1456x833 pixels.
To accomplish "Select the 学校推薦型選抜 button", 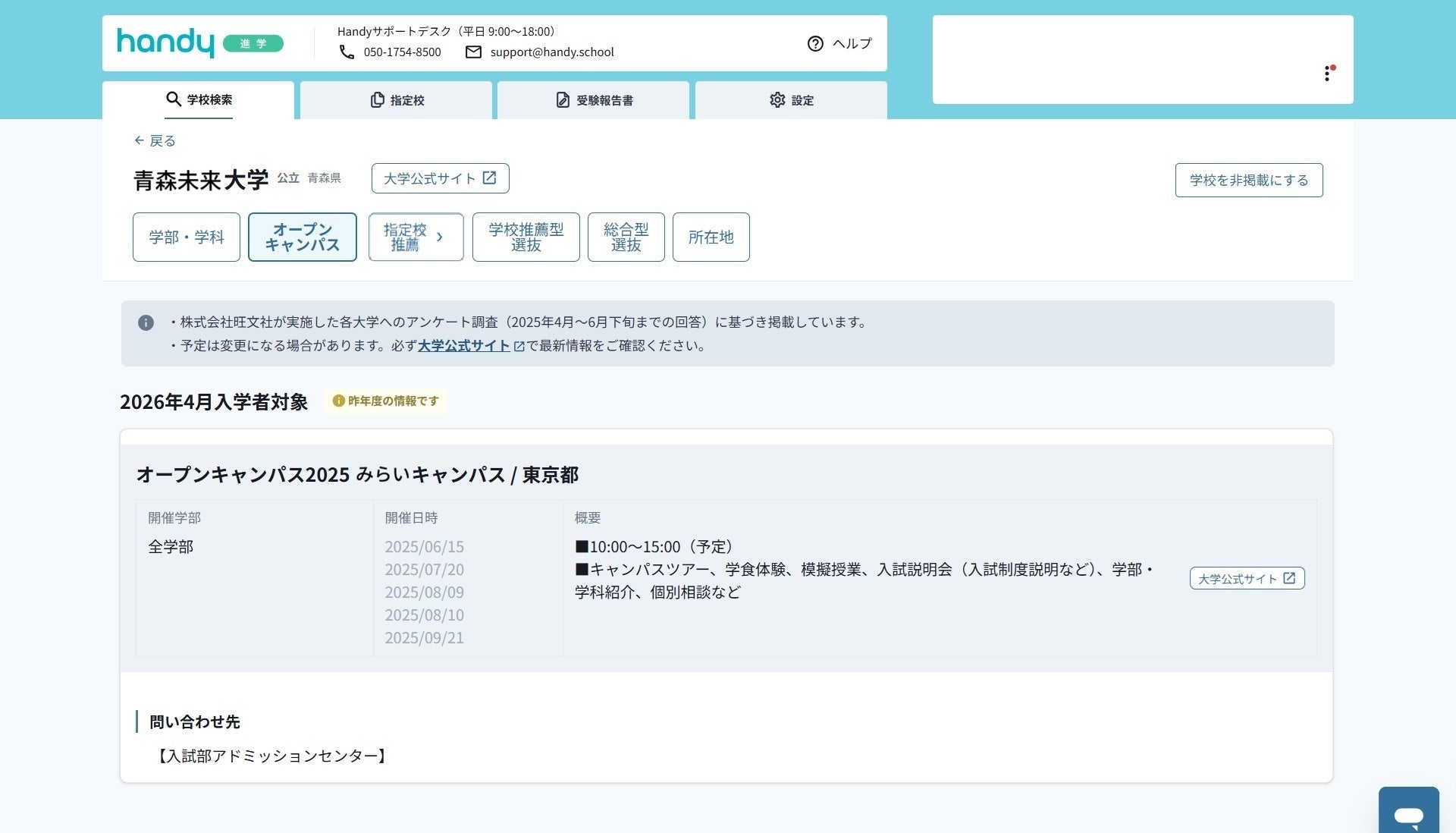I will [526, 237].
